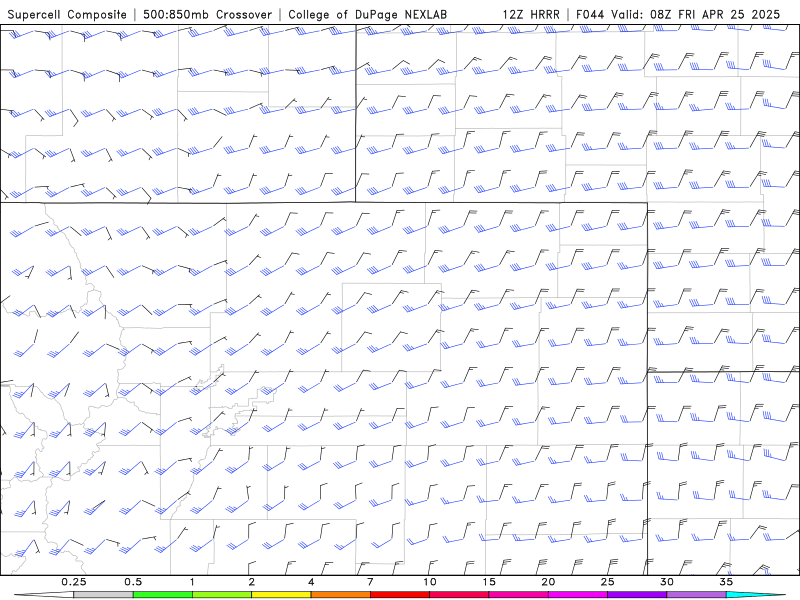Select the yellow 2–4 color bar segment

pyautogui.click(x=281, y=595)
